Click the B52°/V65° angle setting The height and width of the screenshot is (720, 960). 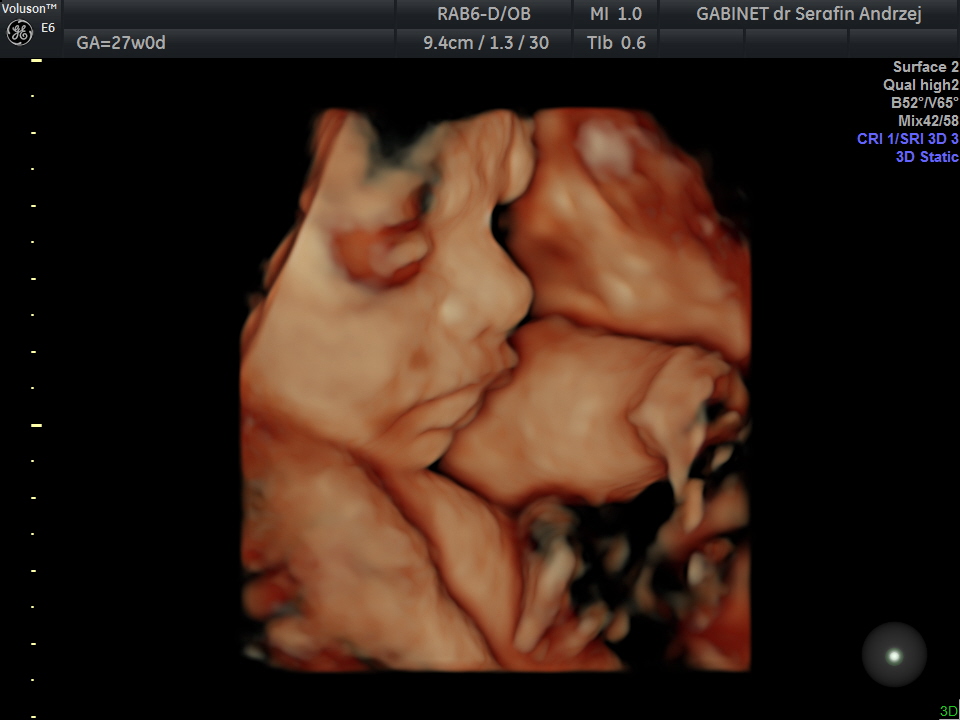pyautogui.click(x=924, y=103)
